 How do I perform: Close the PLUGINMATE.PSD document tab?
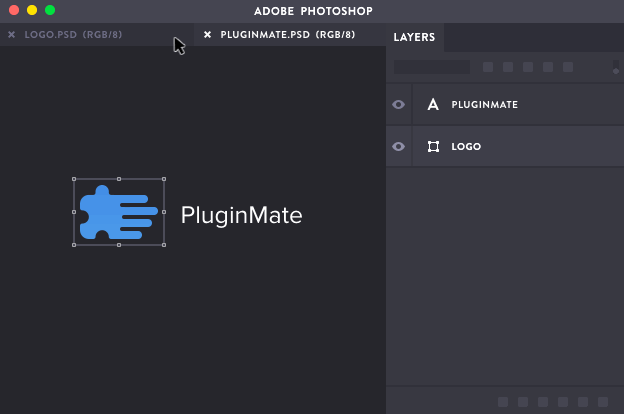pos(208,35)
